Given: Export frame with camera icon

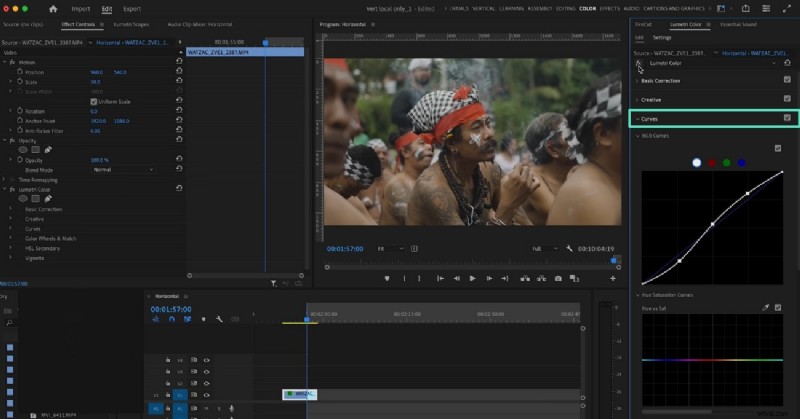Looking at the screenshot, I should tap(558, 278).
